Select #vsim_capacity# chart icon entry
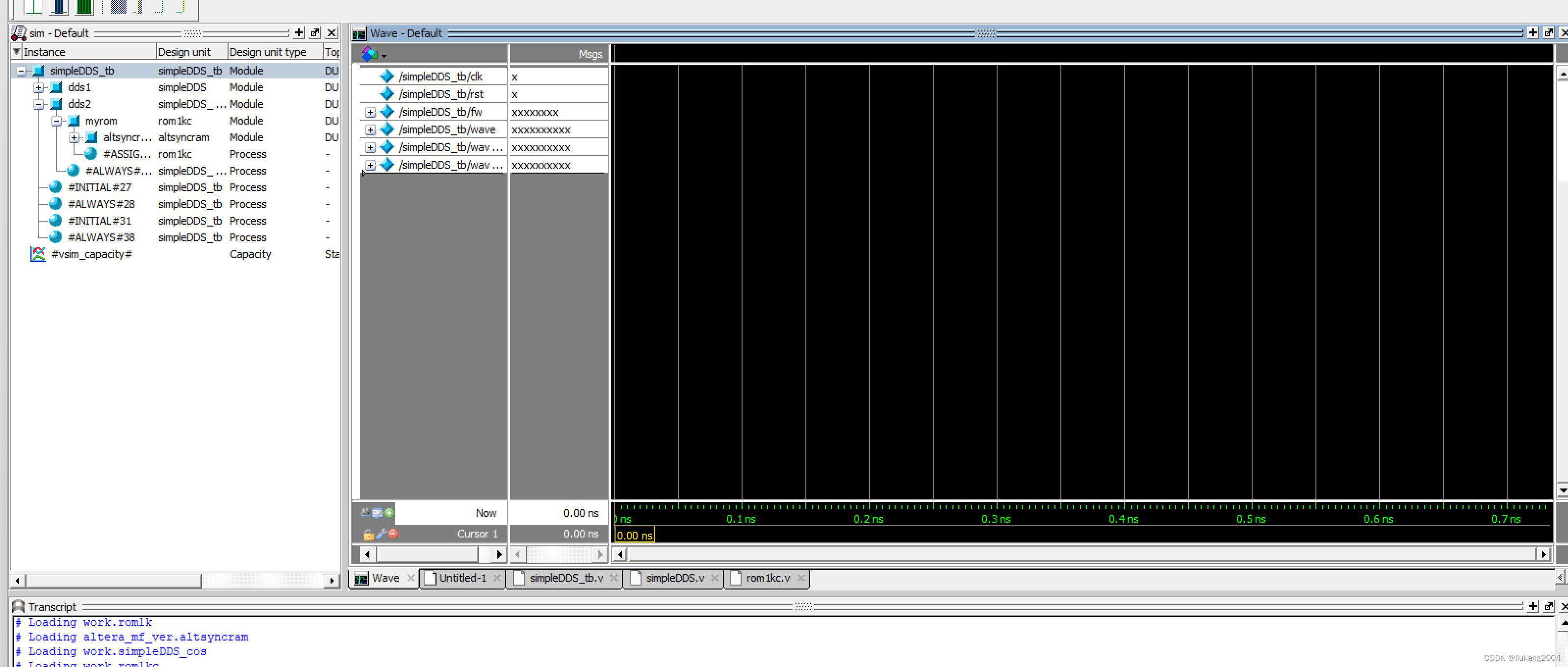 [38, 254]
